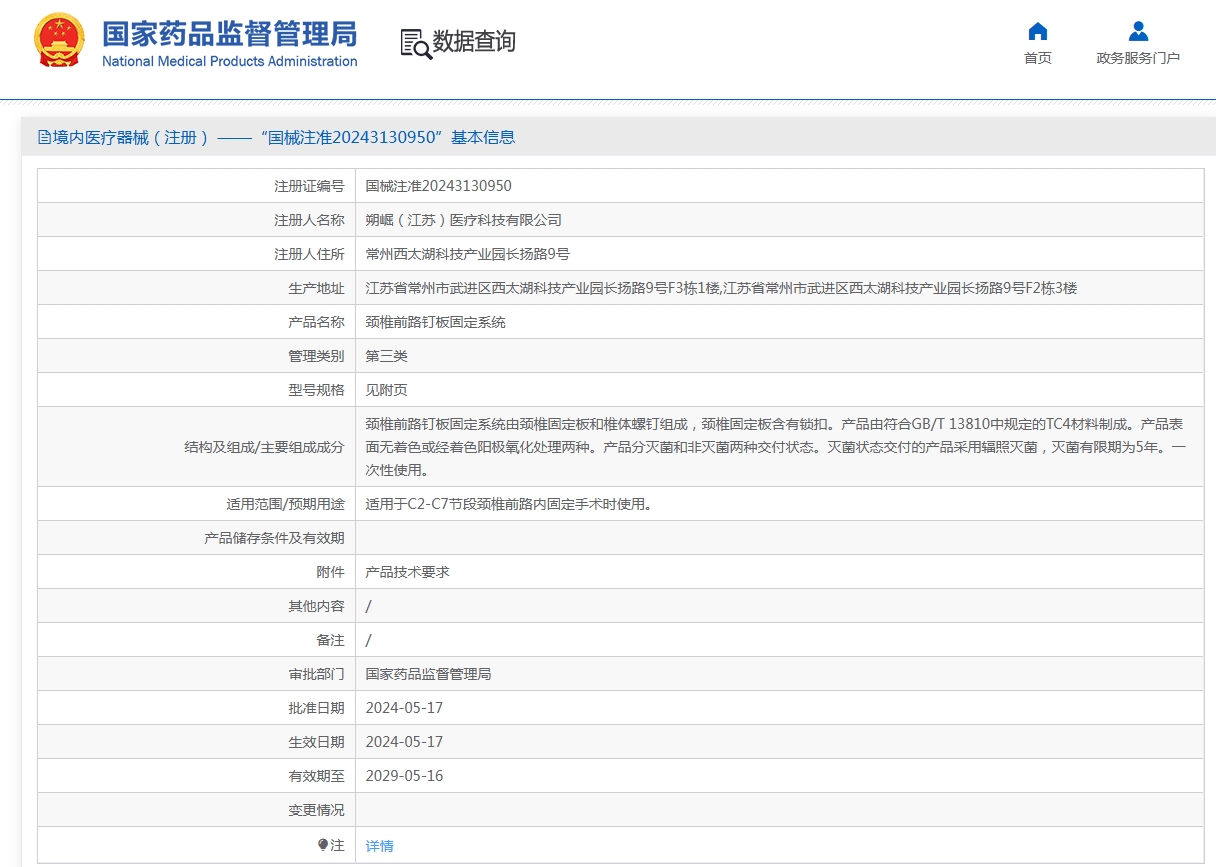Click the 批准日期 label

[x=316, y=708]
